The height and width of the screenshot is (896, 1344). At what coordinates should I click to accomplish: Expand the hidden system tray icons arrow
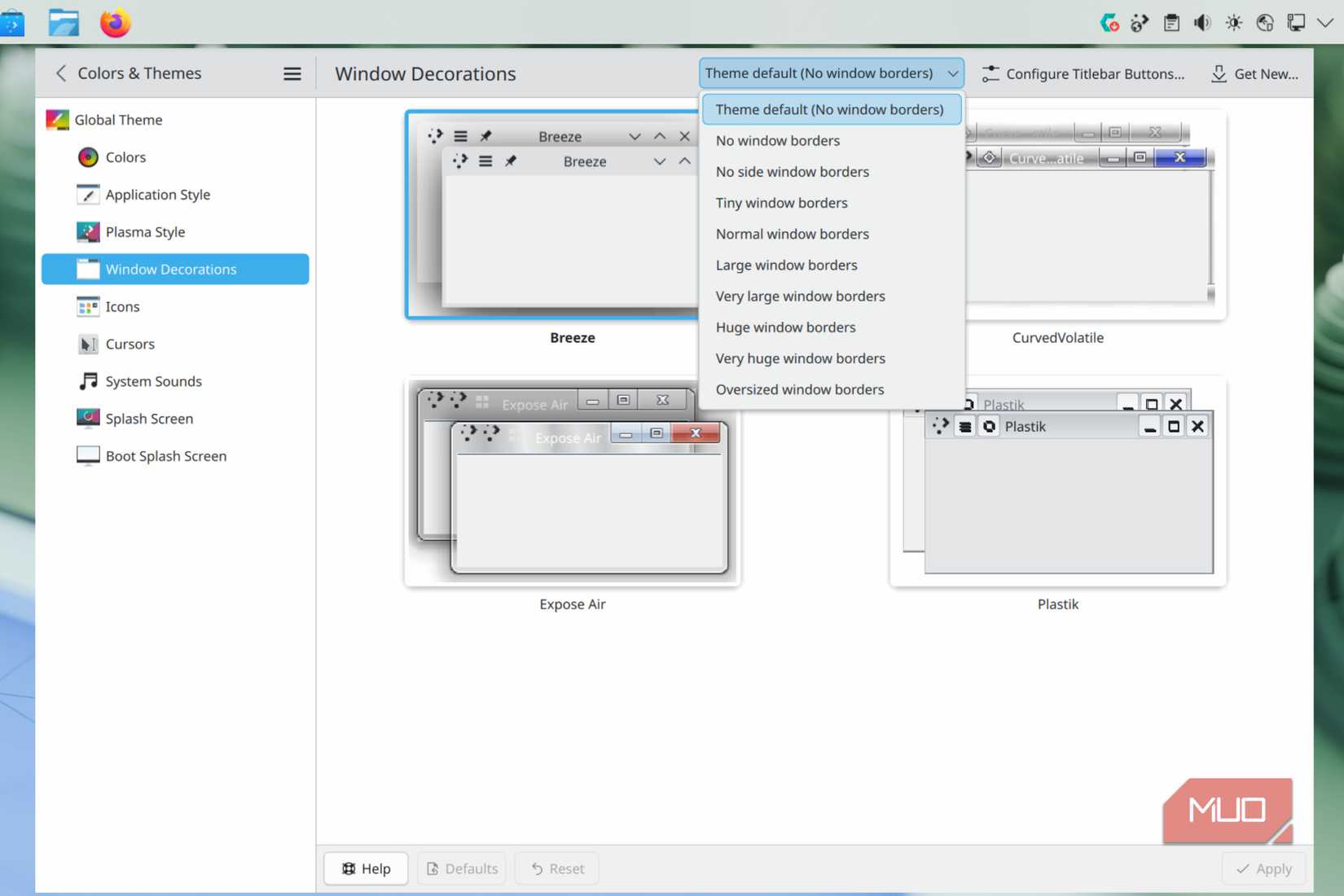click(1325, 23)
